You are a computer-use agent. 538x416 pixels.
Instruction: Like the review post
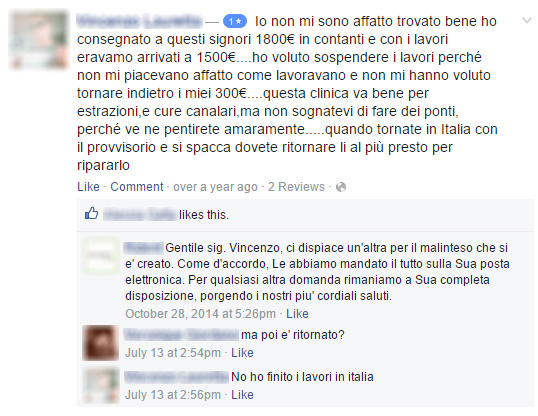(x=88, y=187)
